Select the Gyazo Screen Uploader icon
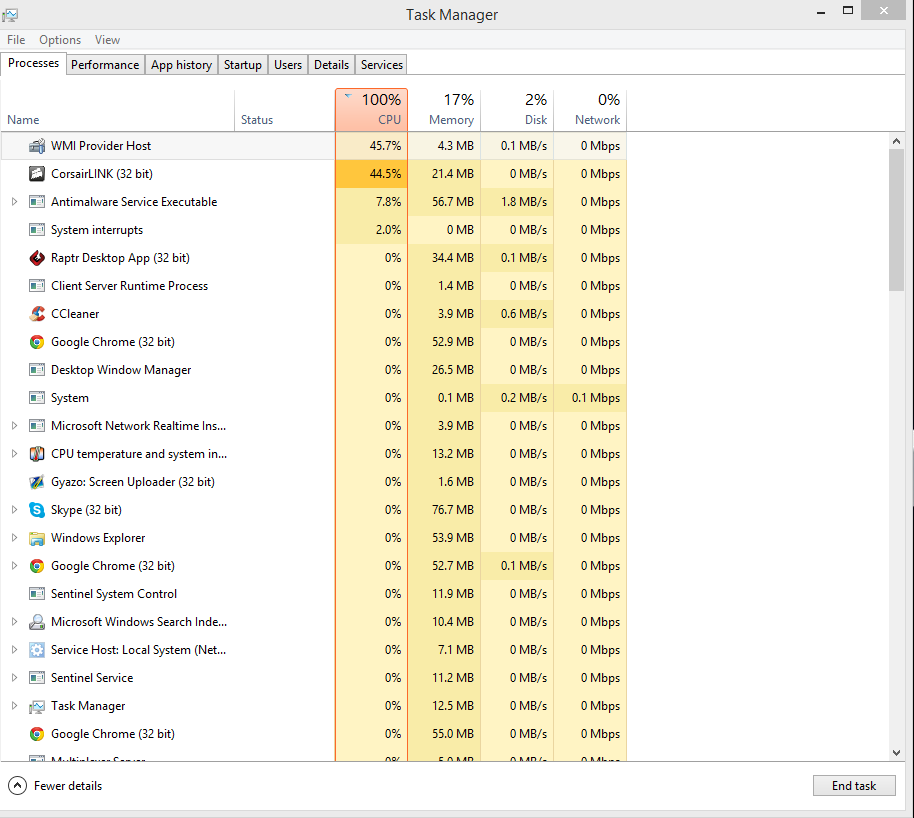 click(37, 482)
